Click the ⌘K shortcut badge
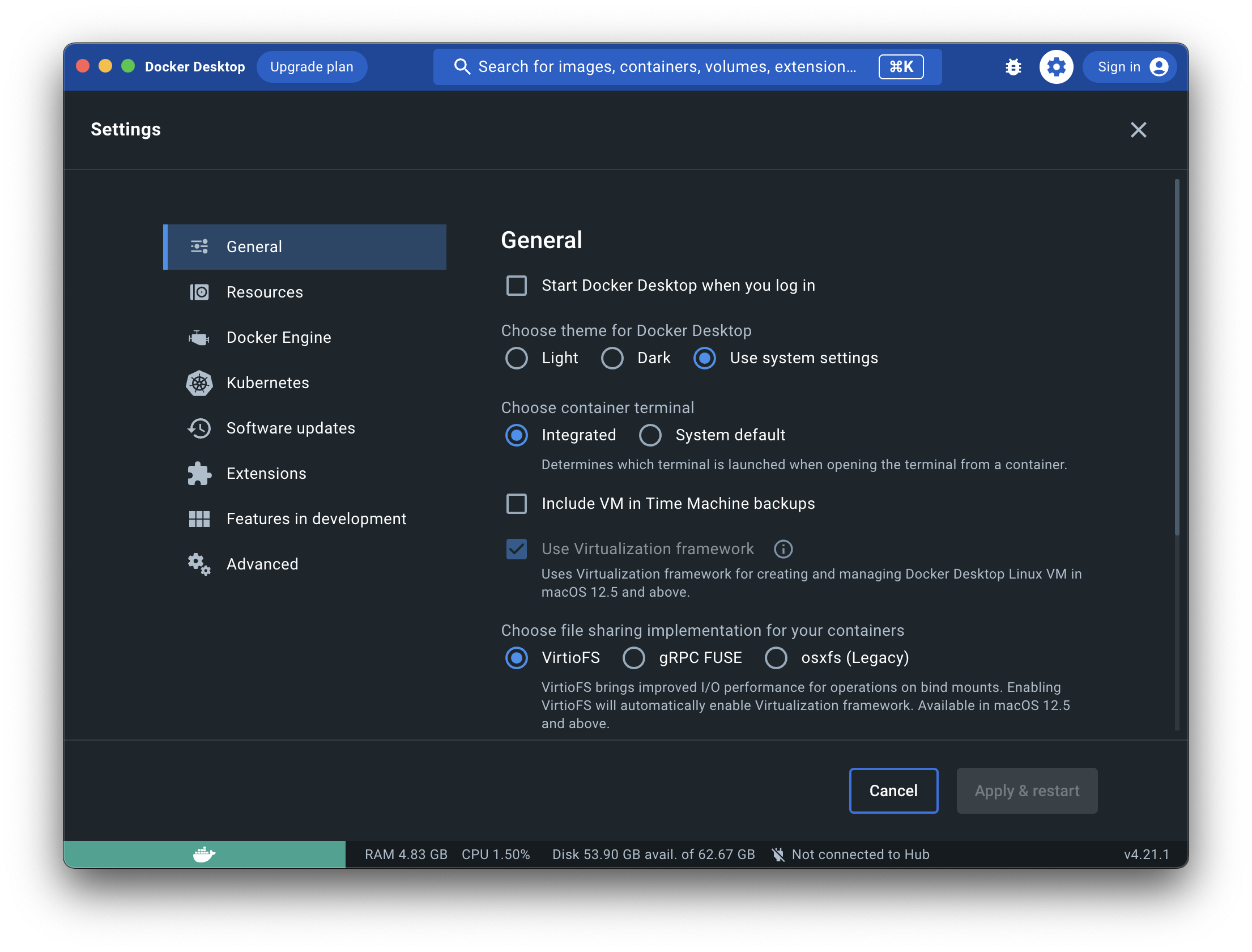This screenshot has width=1252, height=952. coord(901,67)
